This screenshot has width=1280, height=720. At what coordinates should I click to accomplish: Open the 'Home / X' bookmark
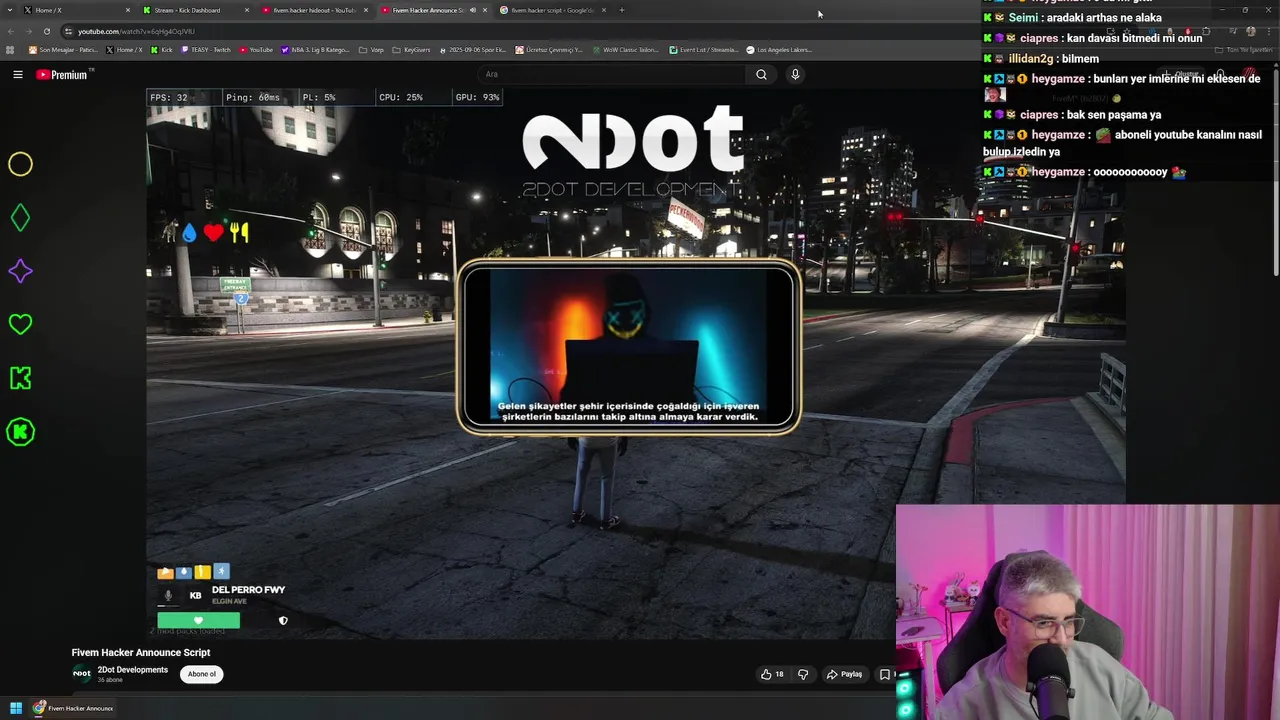(124, 49)
